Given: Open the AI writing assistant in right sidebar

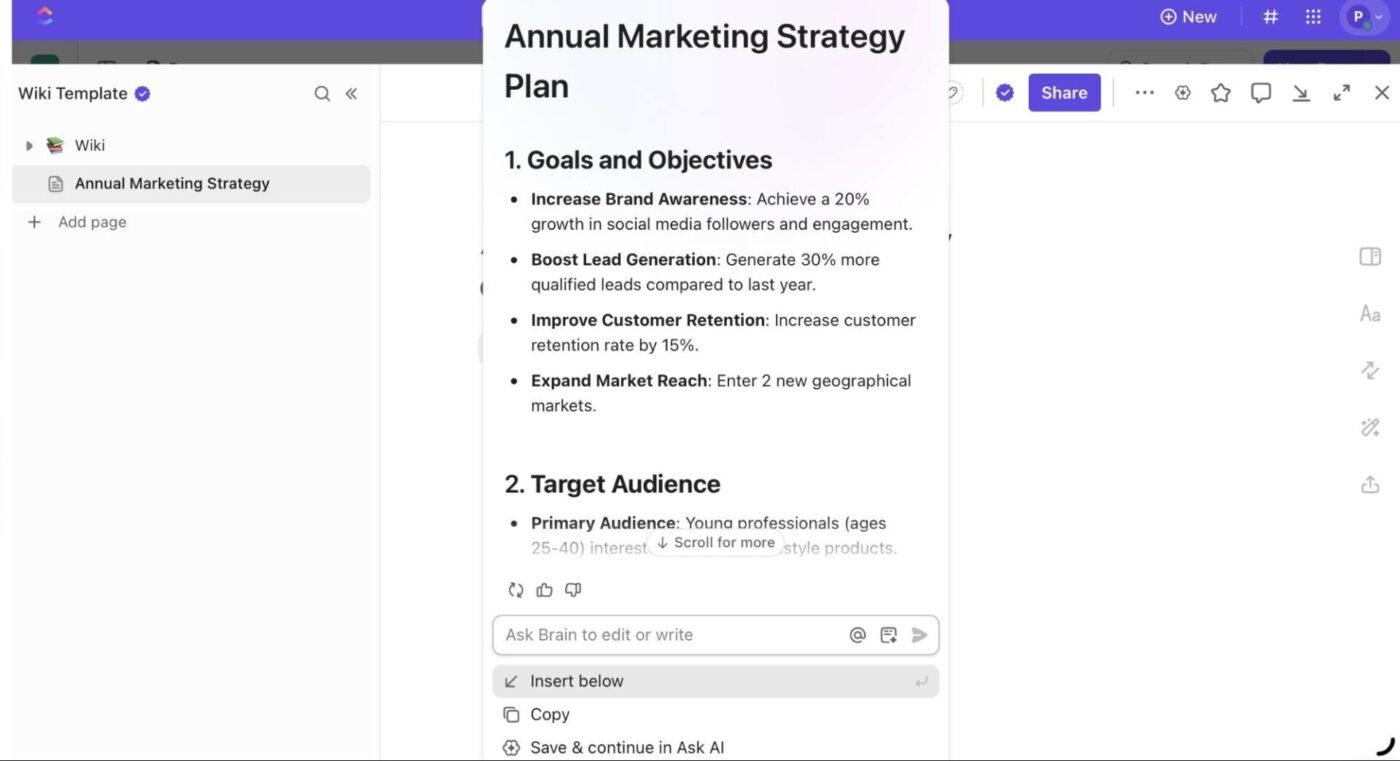Looking at the screenshot, I should coord(1370,427).
